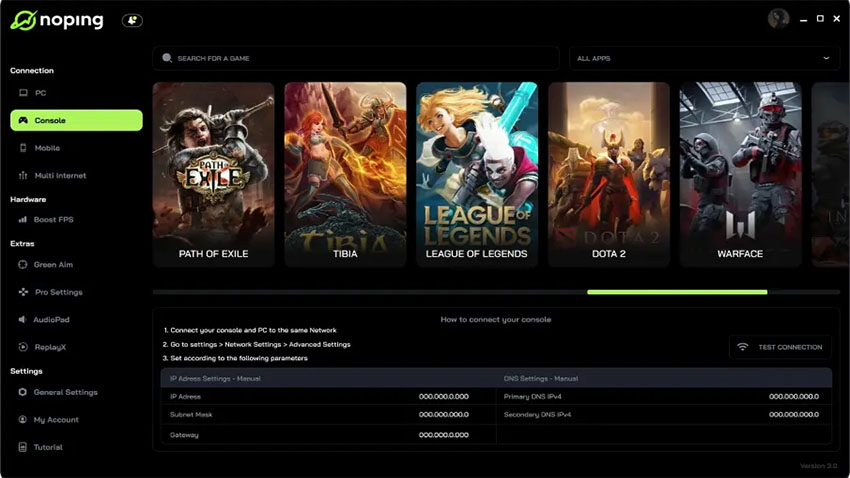Image resolution: width=850 pixels, height=478 pixels.
Task: Click the NoPing logo
Action: 57,21
